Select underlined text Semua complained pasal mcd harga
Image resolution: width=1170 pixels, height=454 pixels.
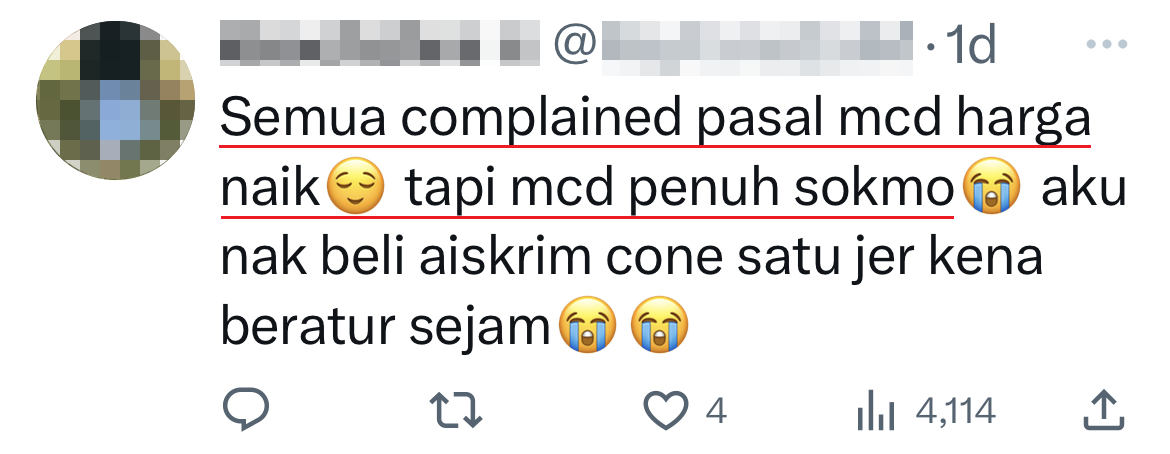pyautogui.click(x=655, y=122)
